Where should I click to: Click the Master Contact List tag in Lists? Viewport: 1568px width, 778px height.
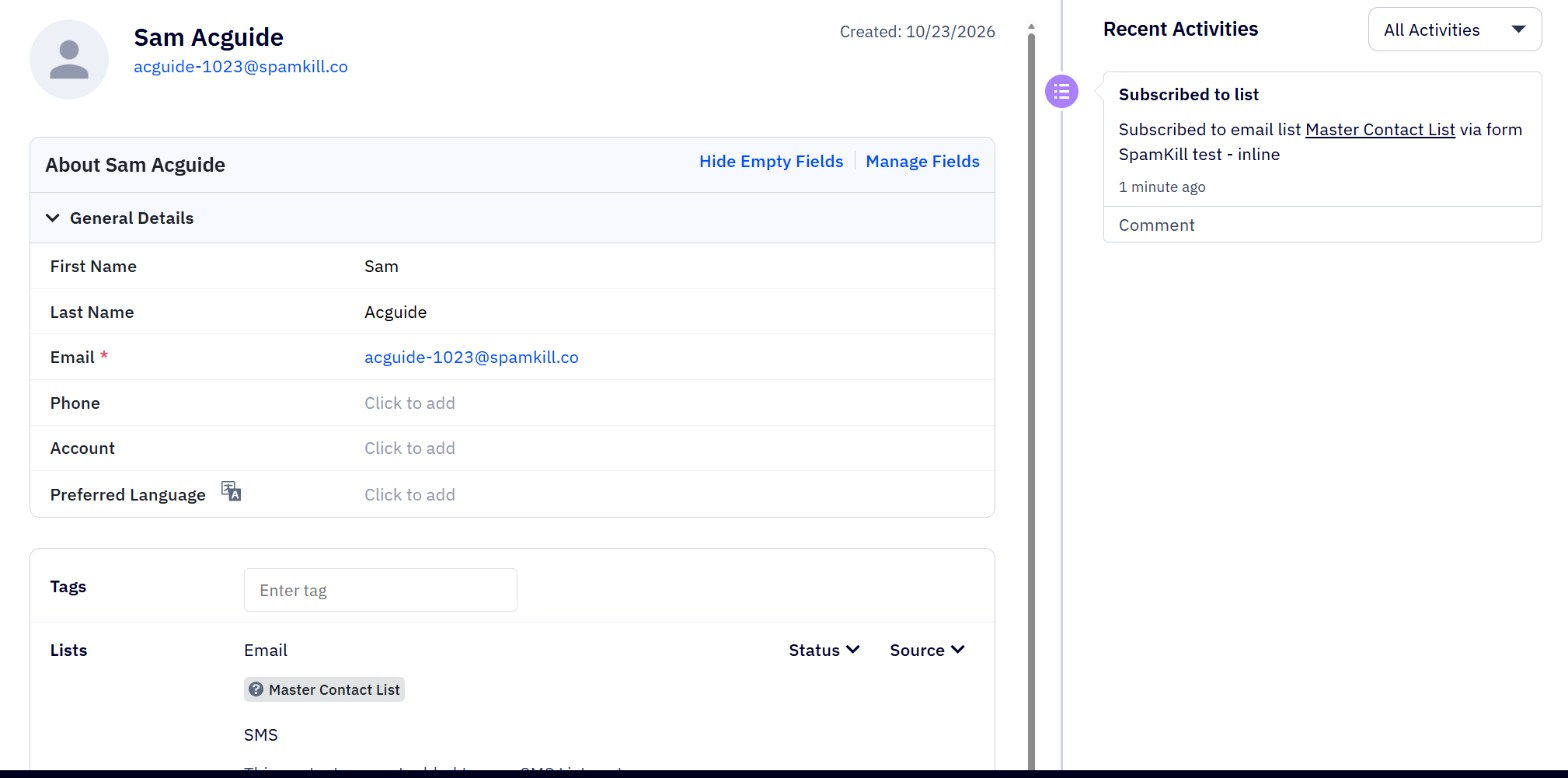coord(324,689)
